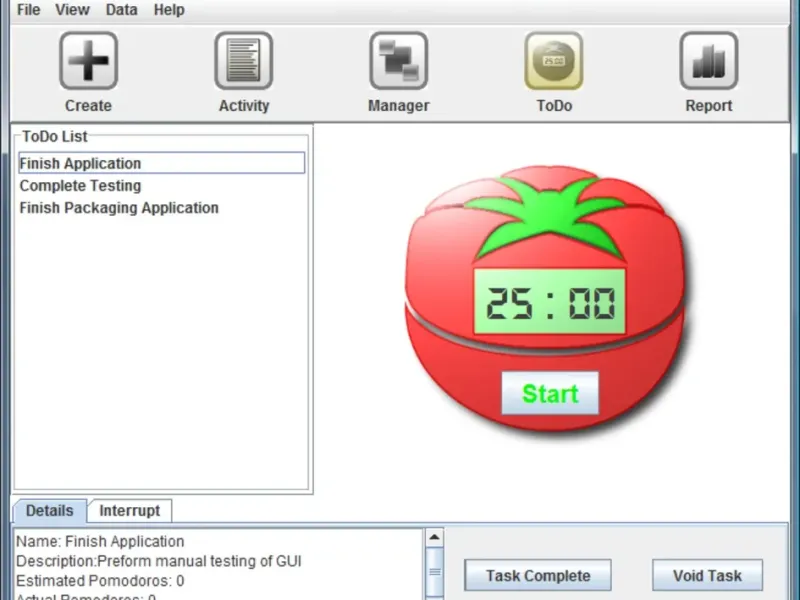Viewport: 800px width, 600px height.
Task: Select the ToDo timer icon
Action: click(554, 61)
